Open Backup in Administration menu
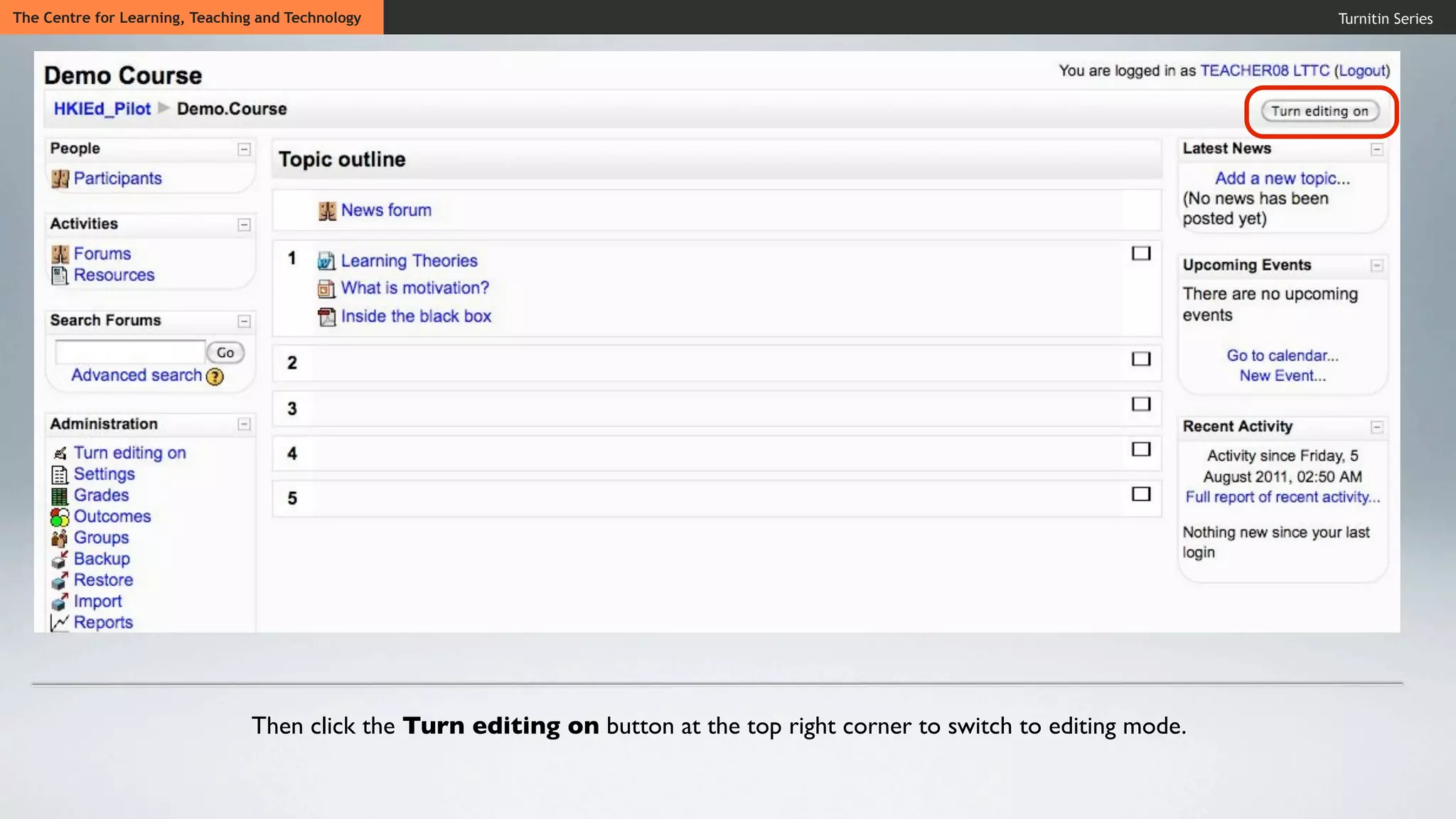1456x819 pixels. coord(102,560)
